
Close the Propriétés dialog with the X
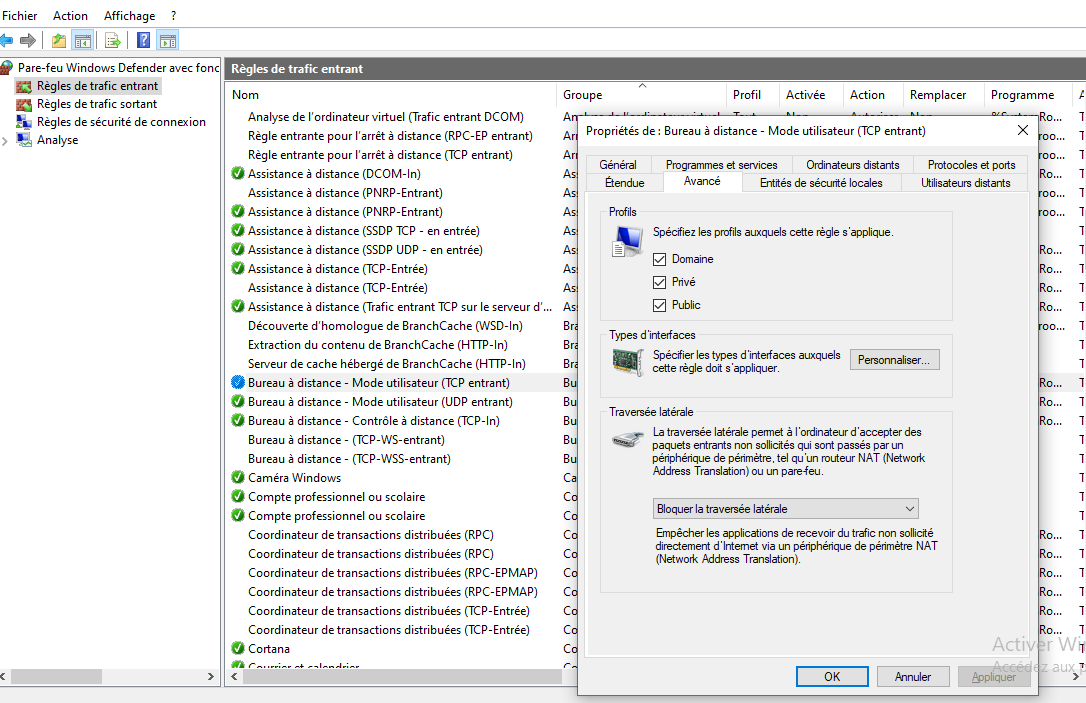pyautogui.click(x=1022, y=130)
